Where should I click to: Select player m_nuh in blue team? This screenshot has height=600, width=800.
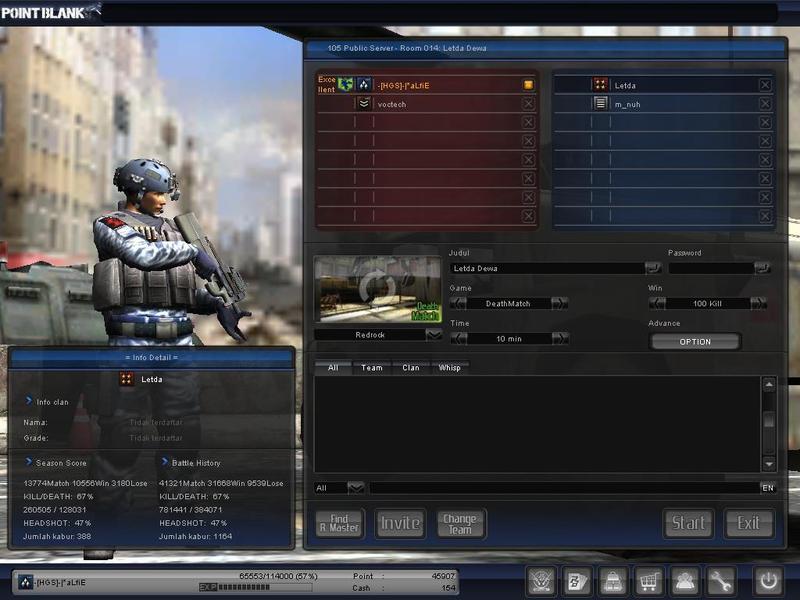pos(662,104)
